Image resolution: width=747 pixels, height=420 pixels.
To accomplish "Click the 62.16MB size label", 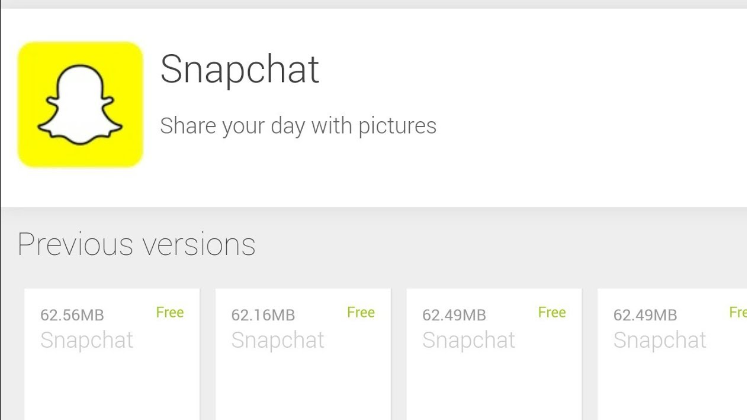I will tap(263, 315).
